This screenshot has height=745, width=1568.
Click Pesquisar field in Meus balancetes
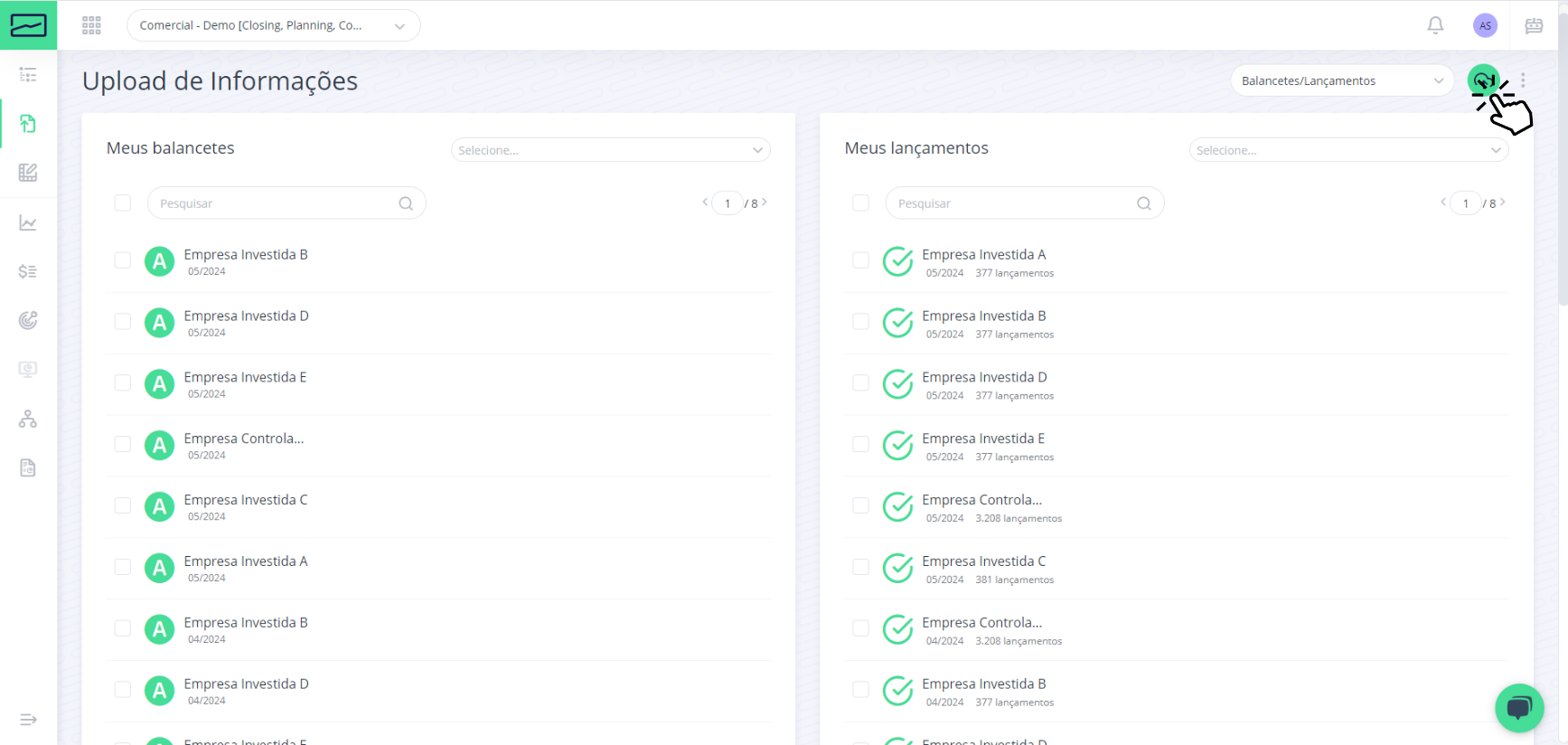(286, 203)
